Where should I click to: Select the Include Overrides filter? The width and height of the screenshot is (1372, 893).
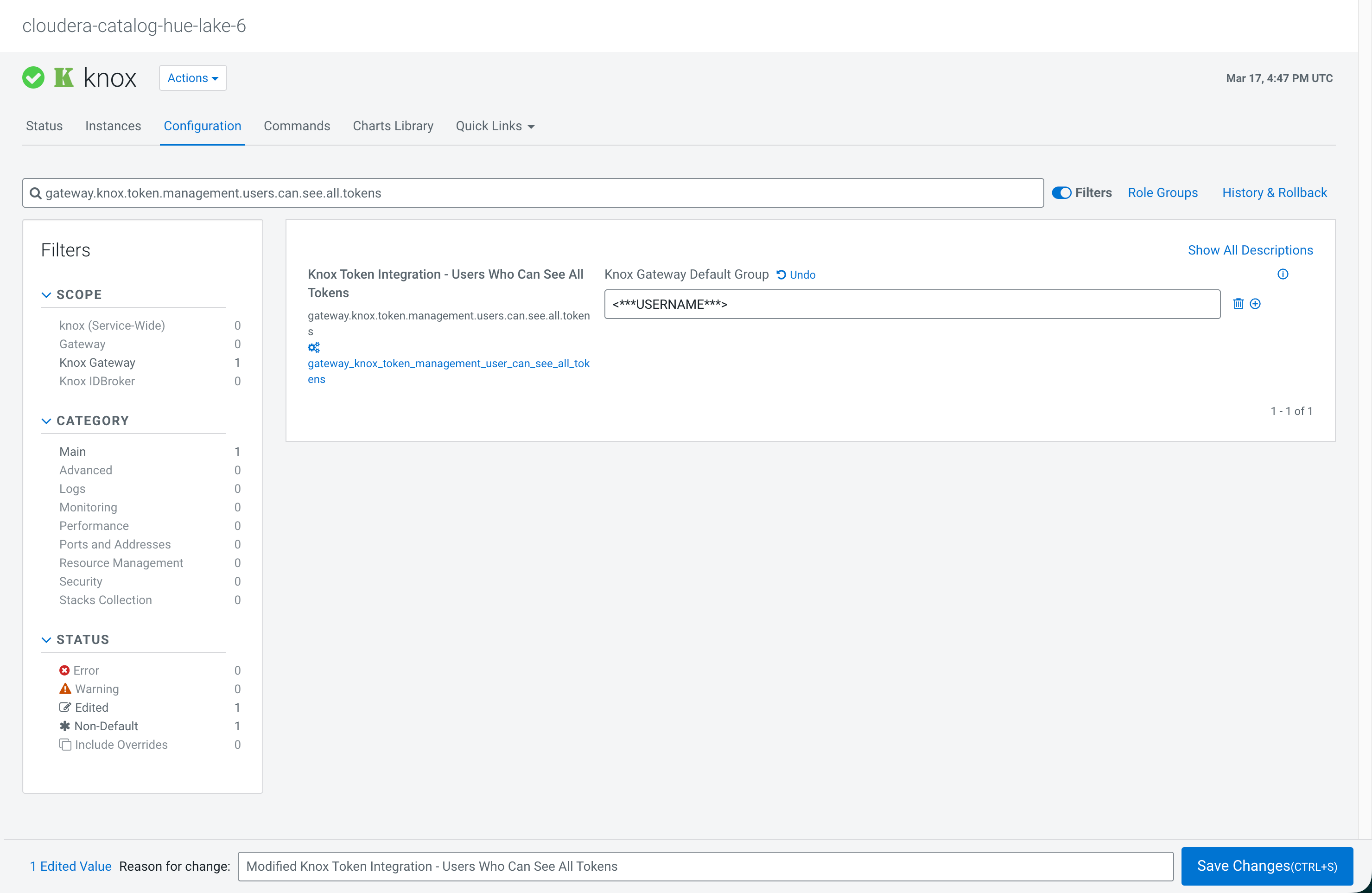121,744
